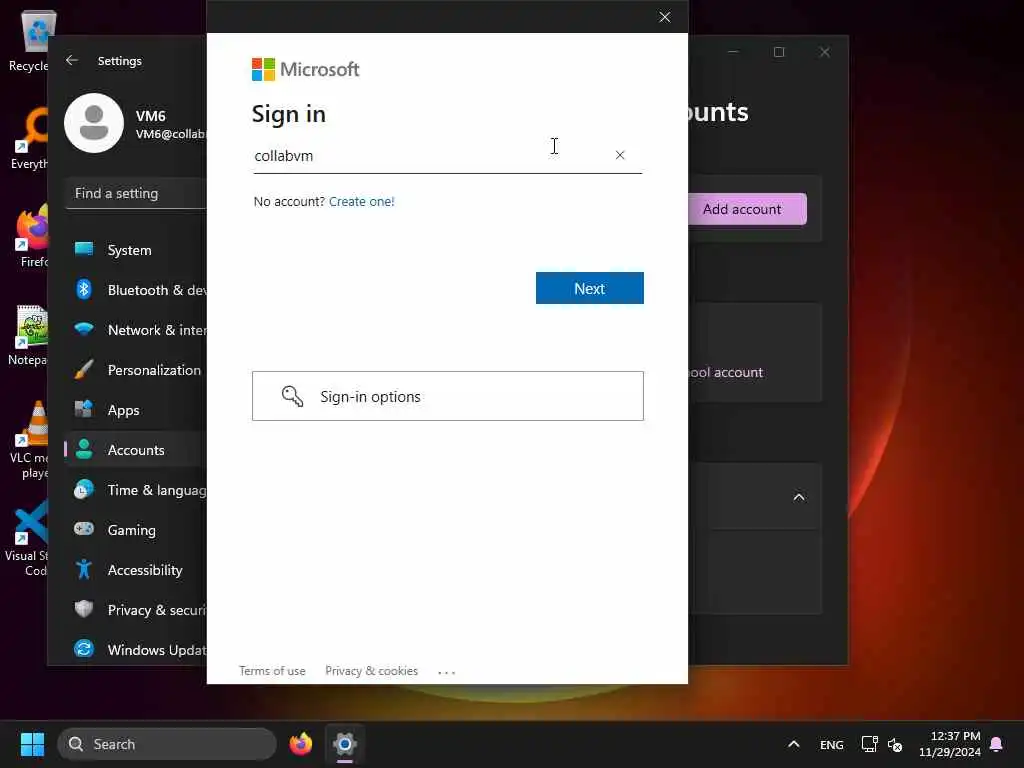The image size is (1024, 768).
Task: Open Privacy & security settings
Action: coord(135,609)
